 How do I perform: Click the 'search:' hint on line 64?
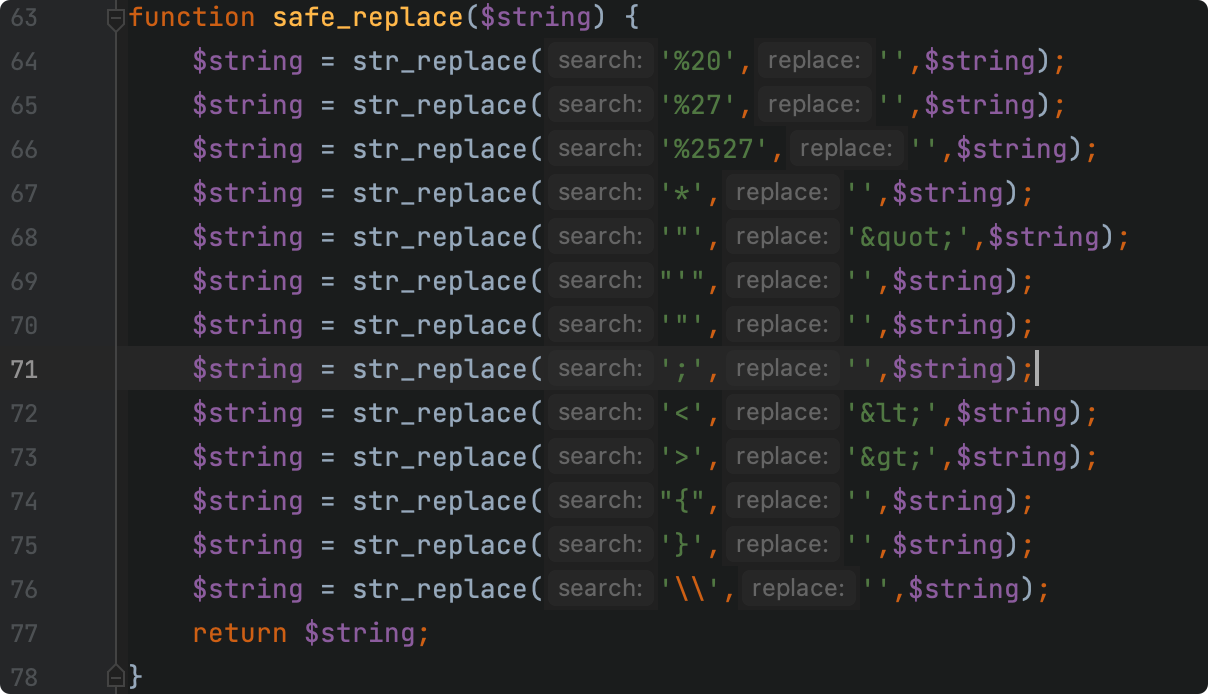click(600, 61)
